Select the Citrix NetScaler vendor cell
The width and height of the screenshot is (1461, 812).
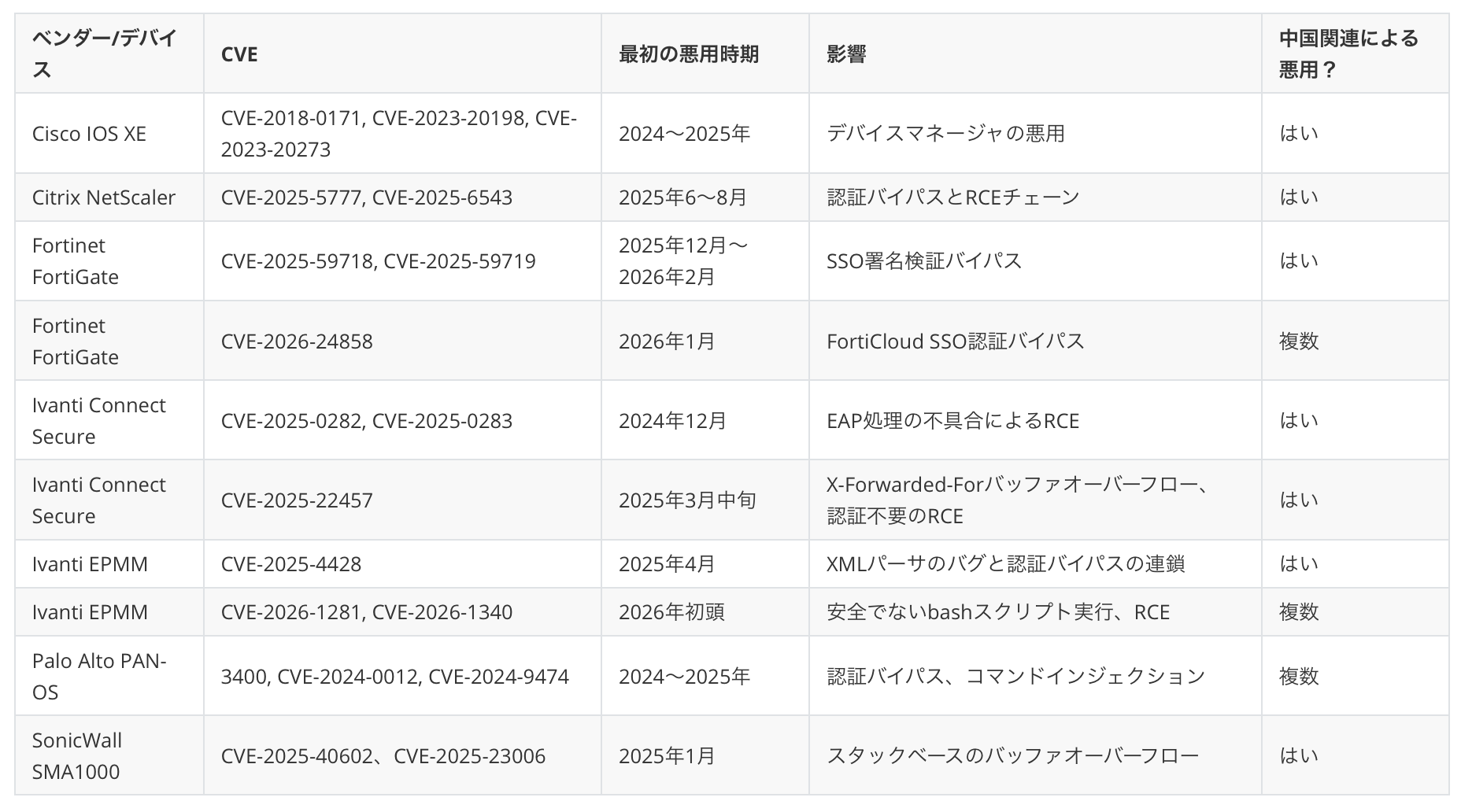point(103,197)
